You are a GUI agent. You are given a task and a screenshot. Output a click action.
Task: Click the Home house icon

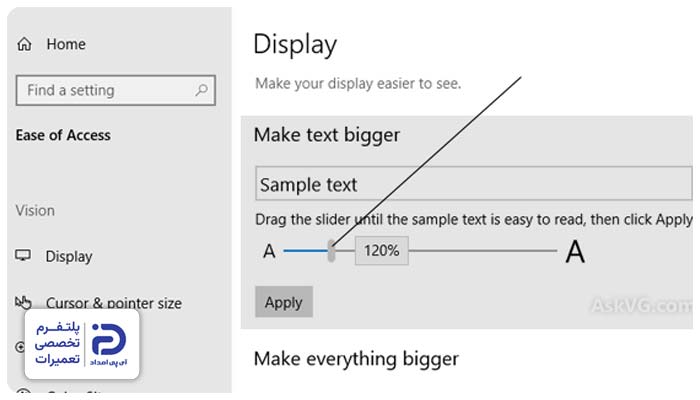(25, 44)
